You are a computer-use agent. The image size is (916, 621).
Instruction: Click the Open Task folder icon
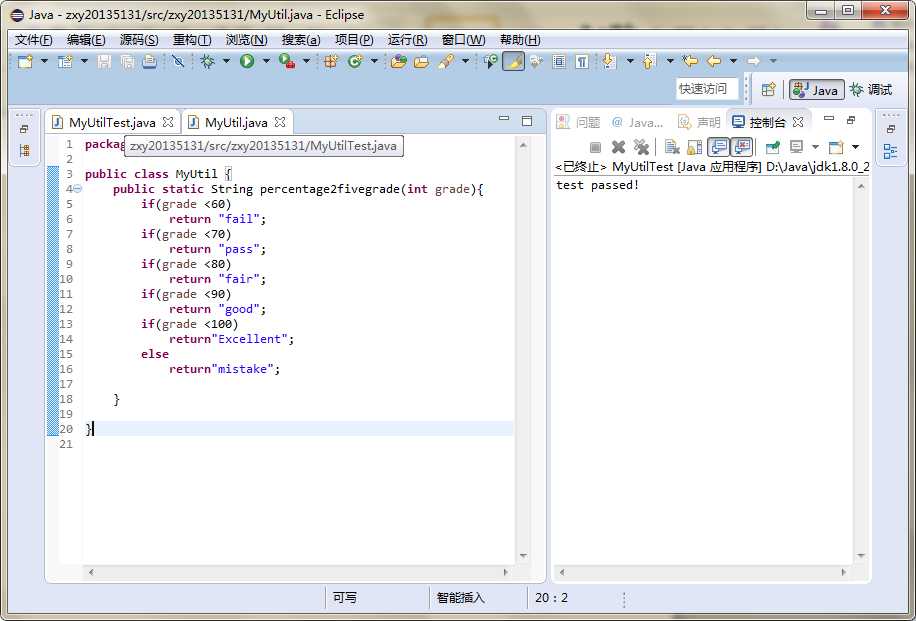point(421,61)
